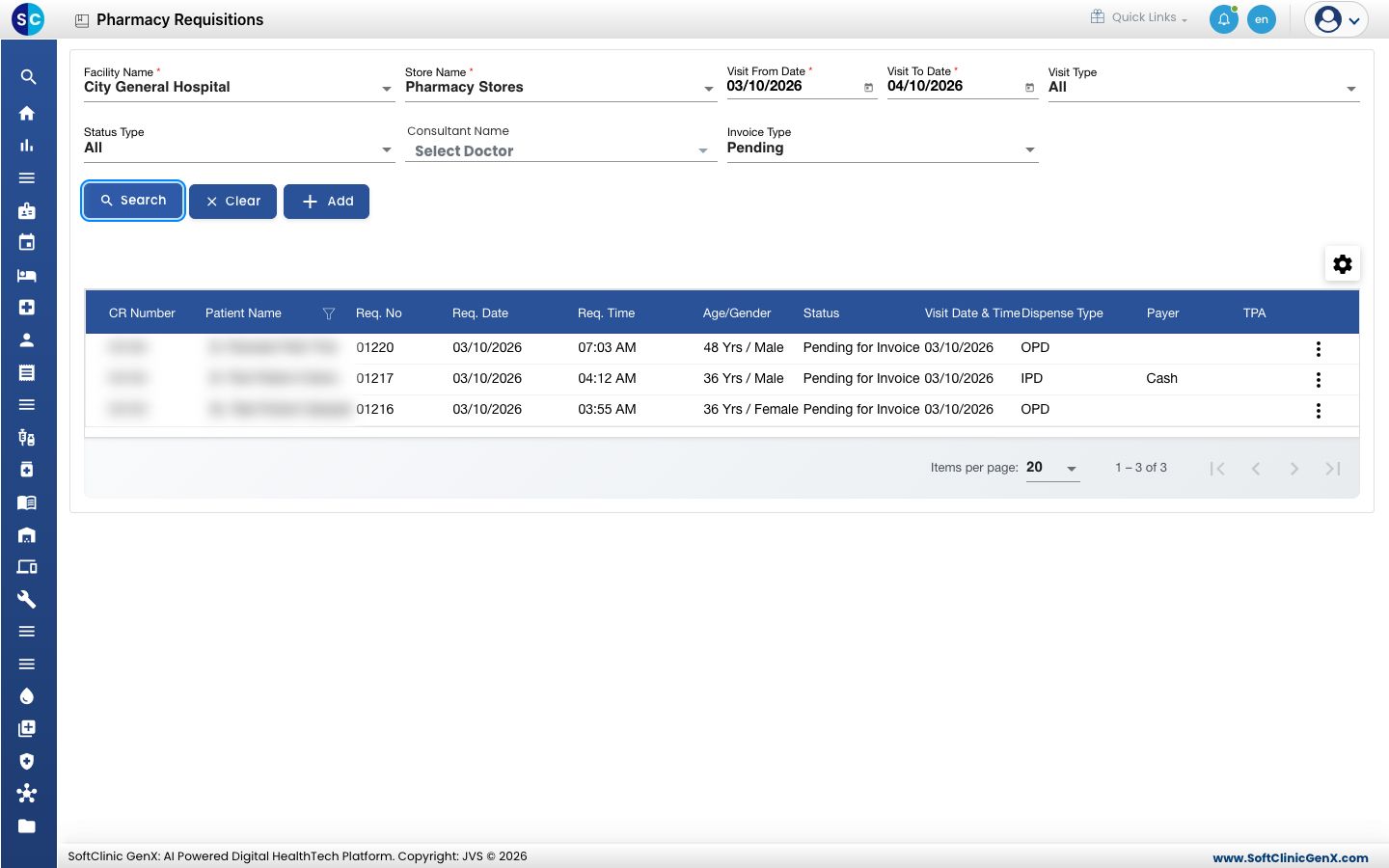Open the sidebar search magnifier icon
1389x868 pixels.
coord(28,77)
